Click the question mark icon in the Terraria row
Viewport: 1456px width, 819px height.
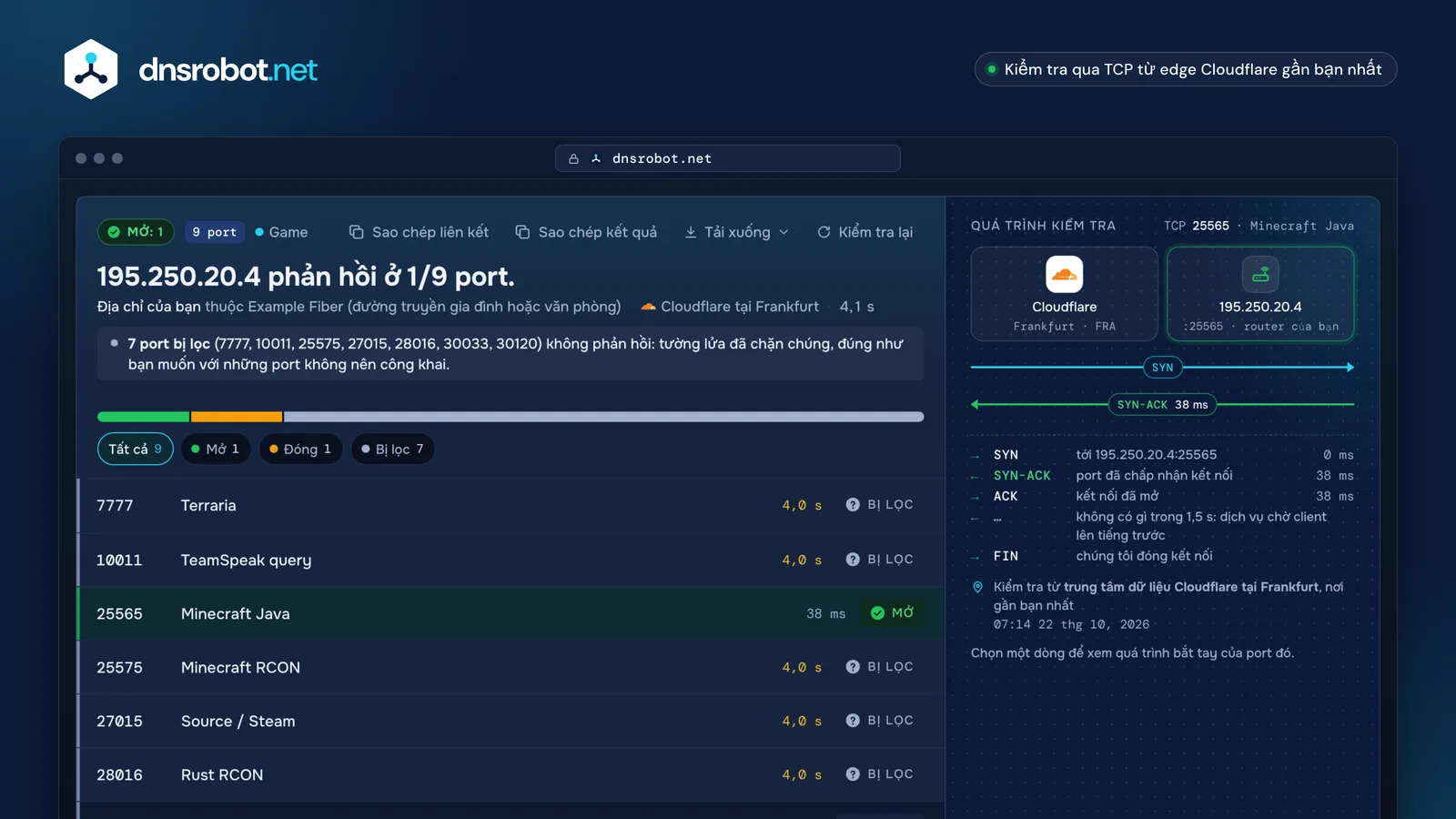tap(853, 504)
